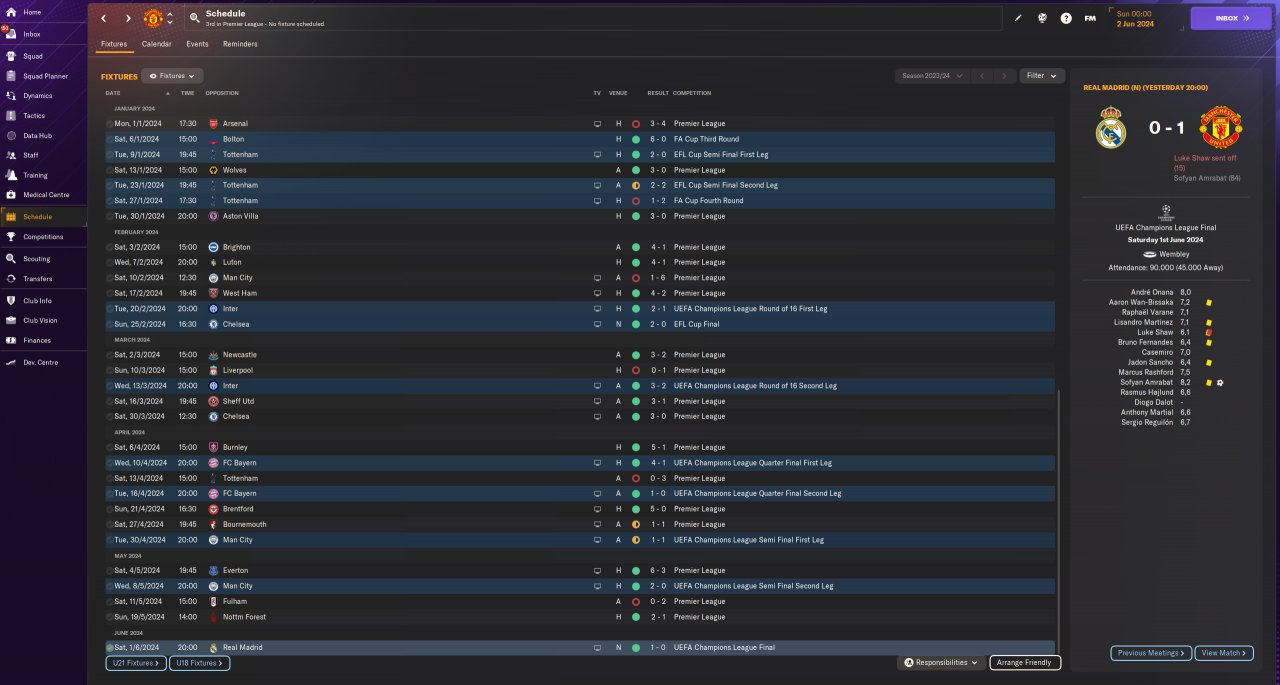
Task: Toggle the circle on the Sat, 2/3/2024 row
Action: pos(109,355)
